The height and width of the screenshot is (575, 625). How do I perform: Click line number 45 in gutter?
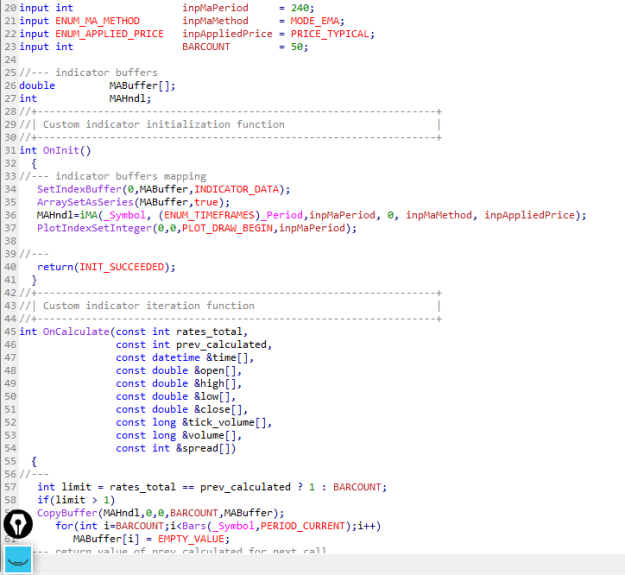point(10,332)
